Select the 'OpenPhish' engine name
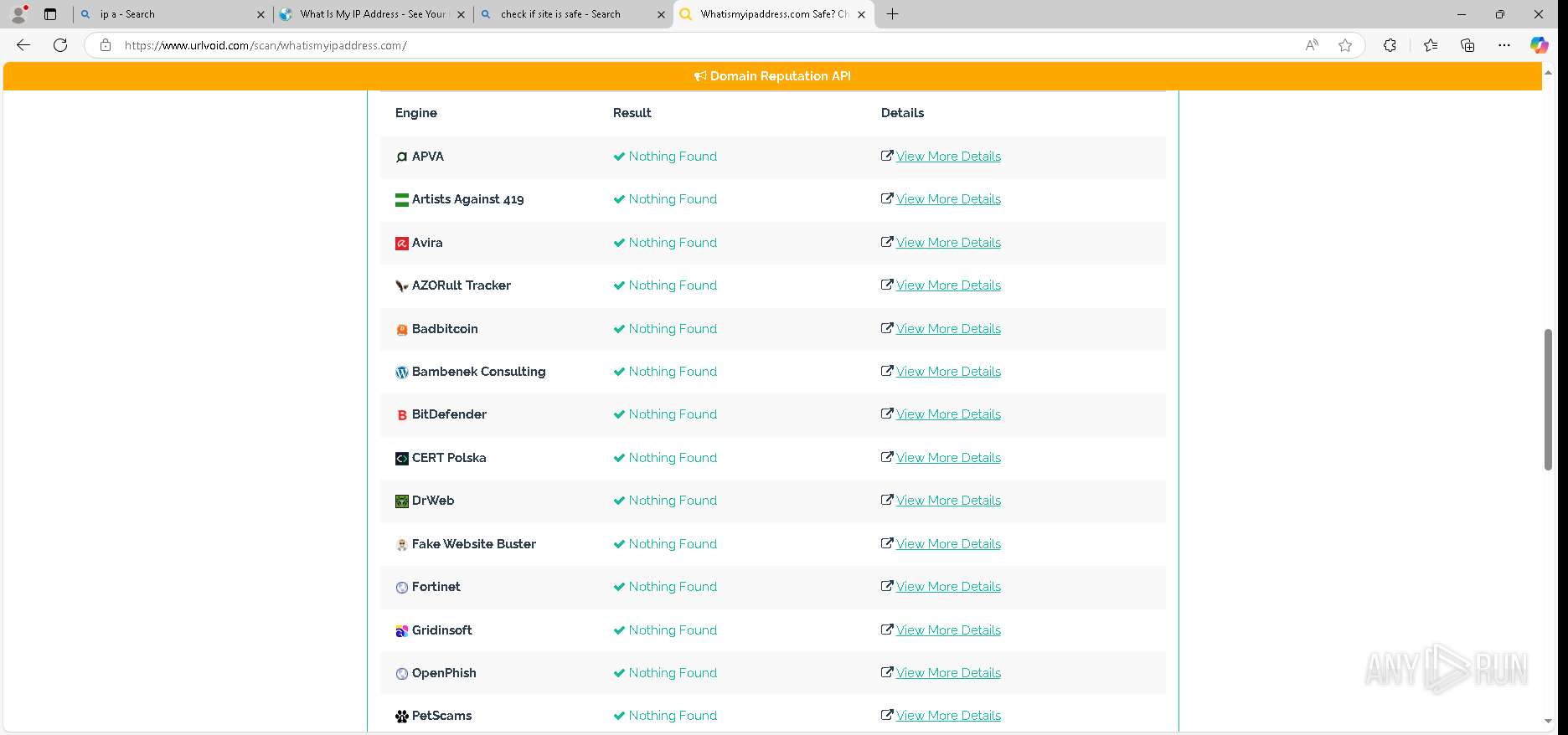Image resolution: width=1568 pixels, height=735 pixels. pos(444,673)
